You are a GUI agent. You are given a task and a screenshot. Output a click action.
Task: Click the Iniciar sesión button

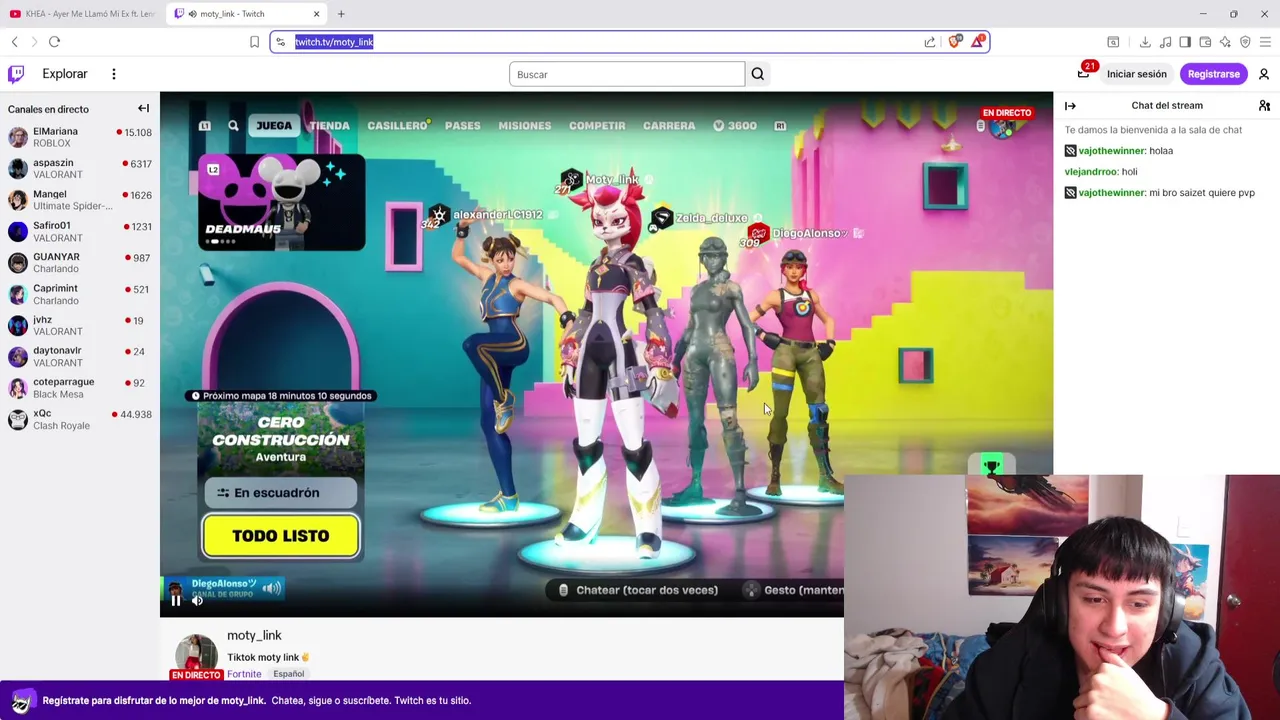click(1137, 74)
